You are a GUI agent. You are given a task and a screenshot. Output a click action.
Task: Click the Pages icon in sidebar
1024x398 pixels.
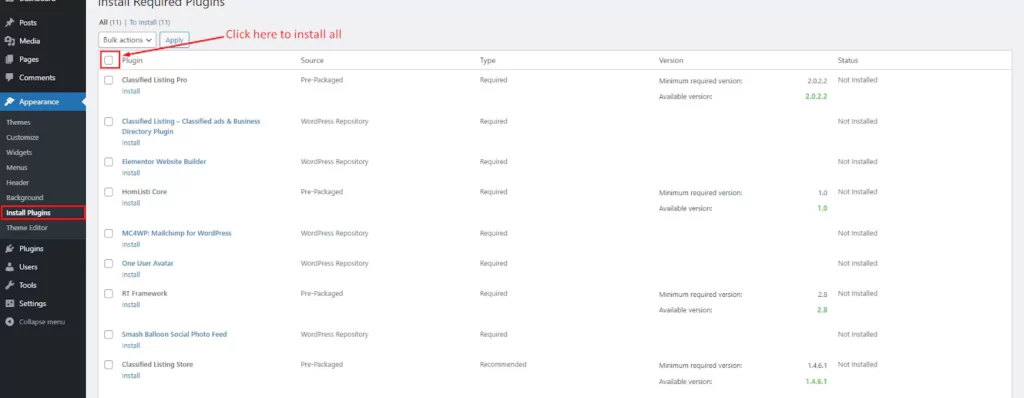pos(9,59)
